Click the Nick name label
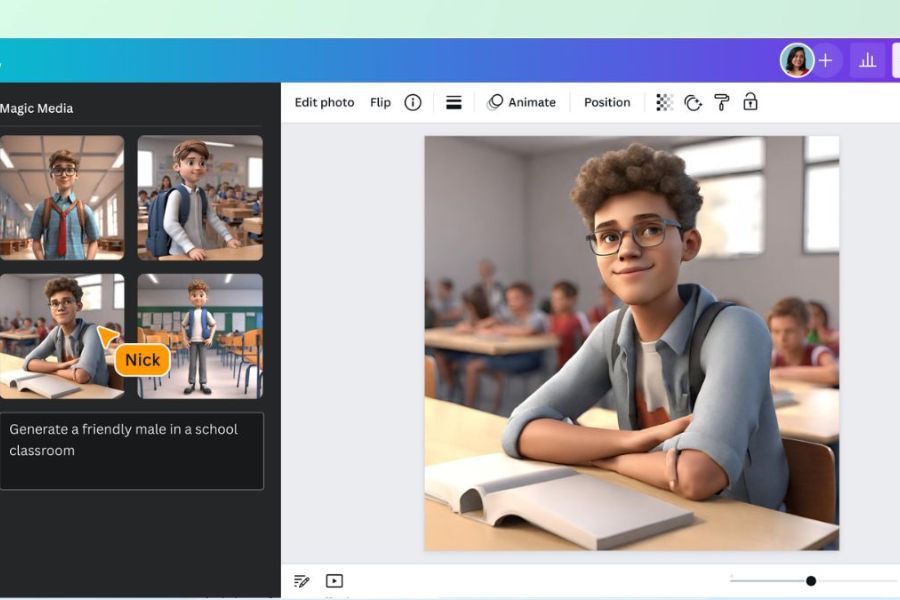900x600 pixels. (142, 359)
